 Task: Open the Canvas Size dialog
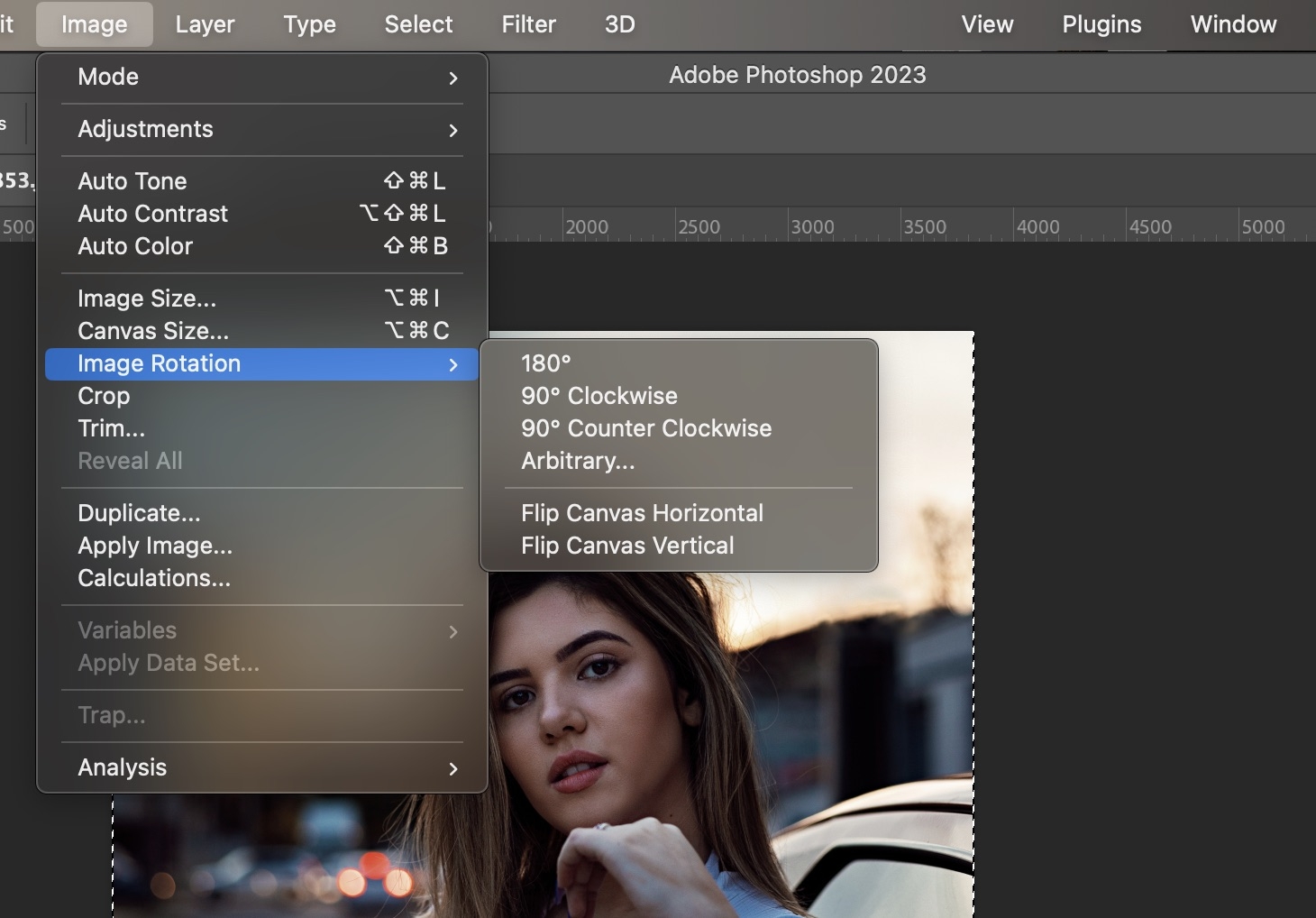[153, 331]
